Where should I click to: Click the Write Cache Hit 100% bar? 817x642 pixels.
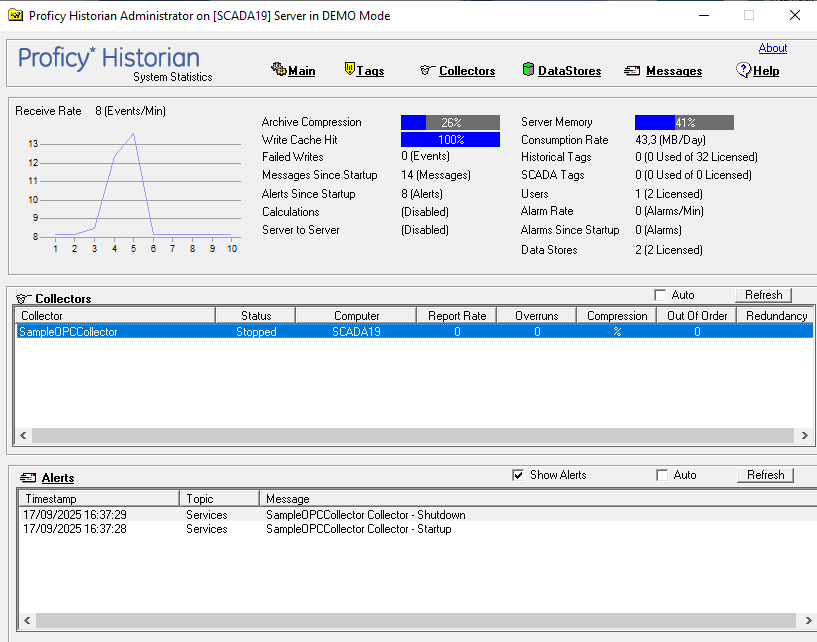pyautogui.click(x=450, y=140)
